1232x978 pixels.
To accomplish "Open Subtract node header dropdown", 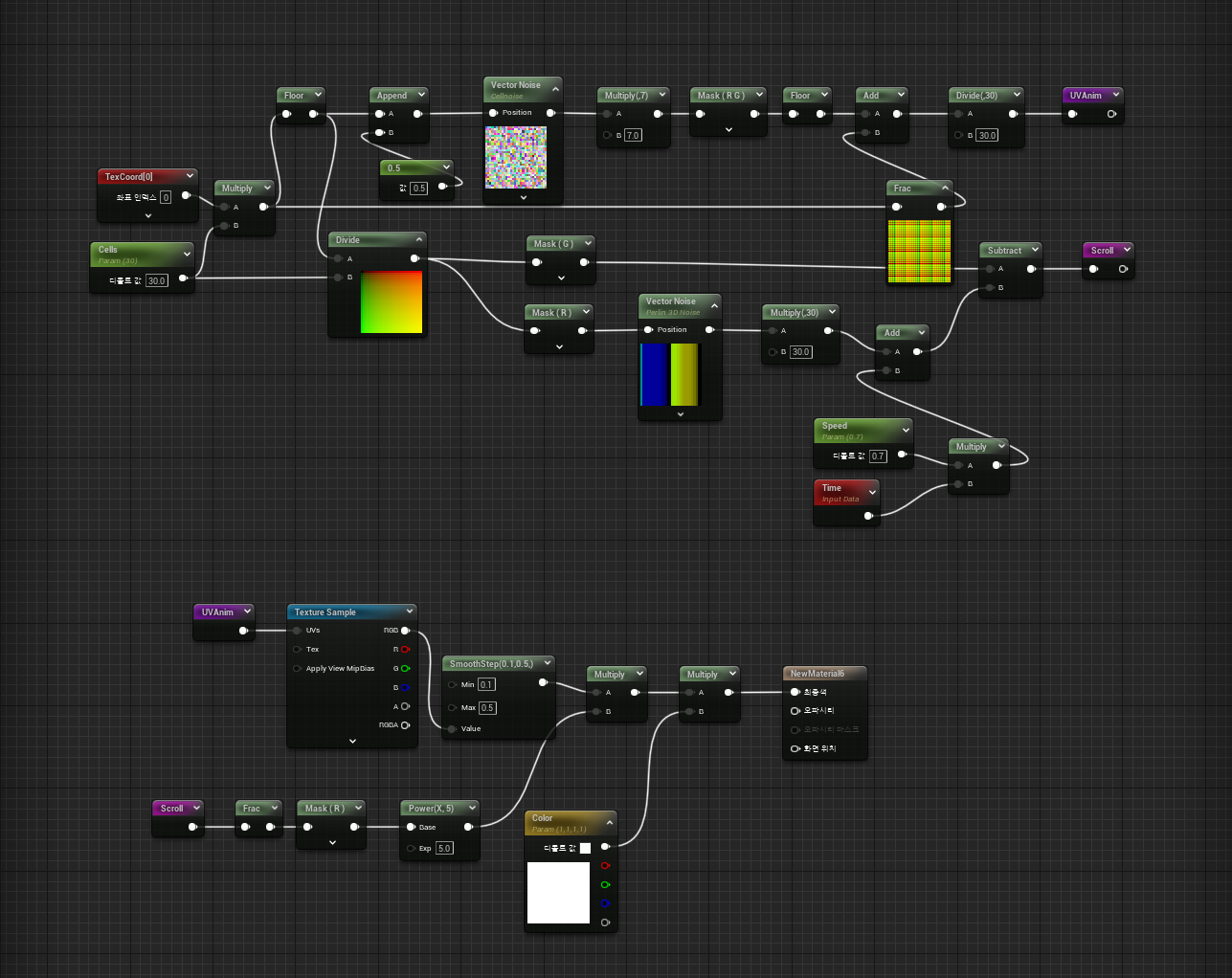I will 1036,250.
